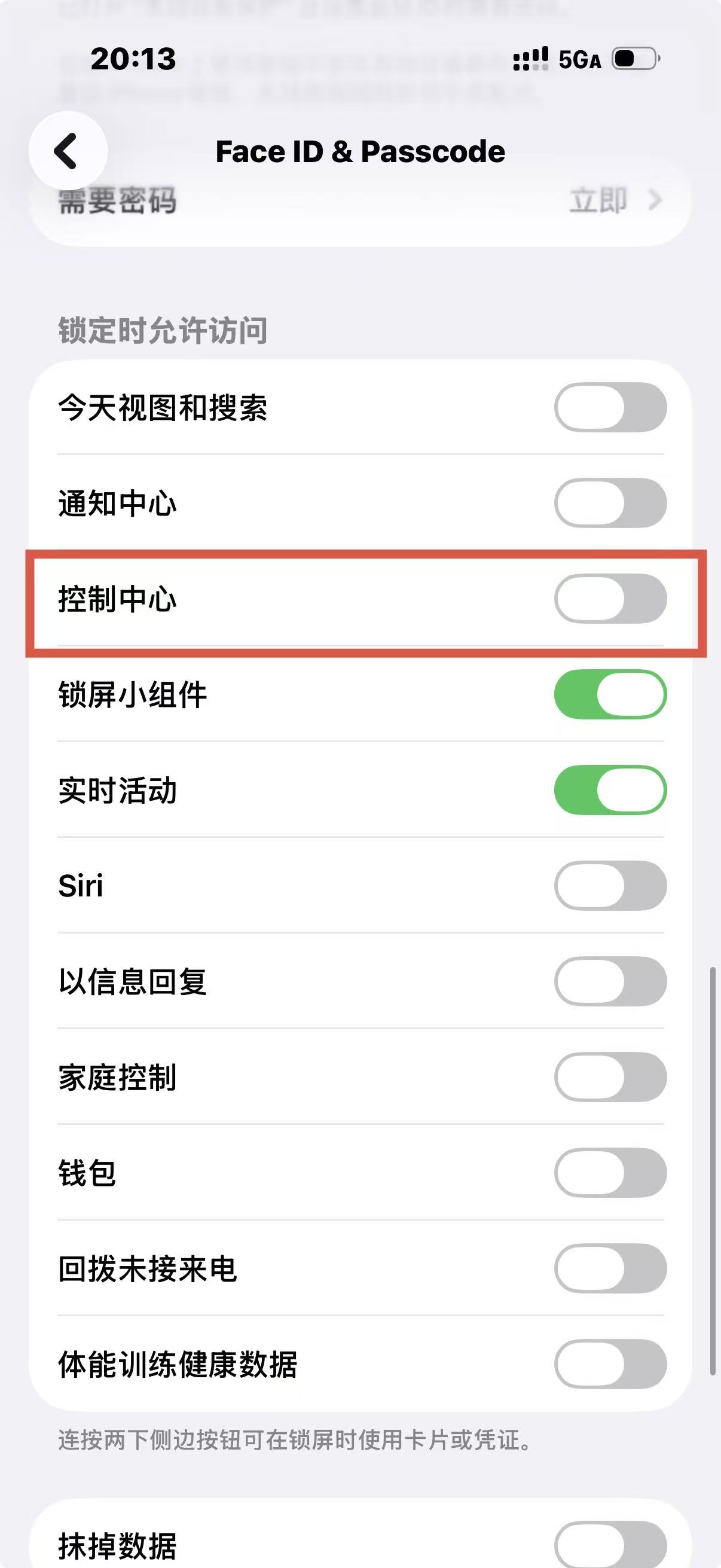Open the 需要密码 chevron arrow
This screenshot has width=721, height=1568.
(655, 200)
